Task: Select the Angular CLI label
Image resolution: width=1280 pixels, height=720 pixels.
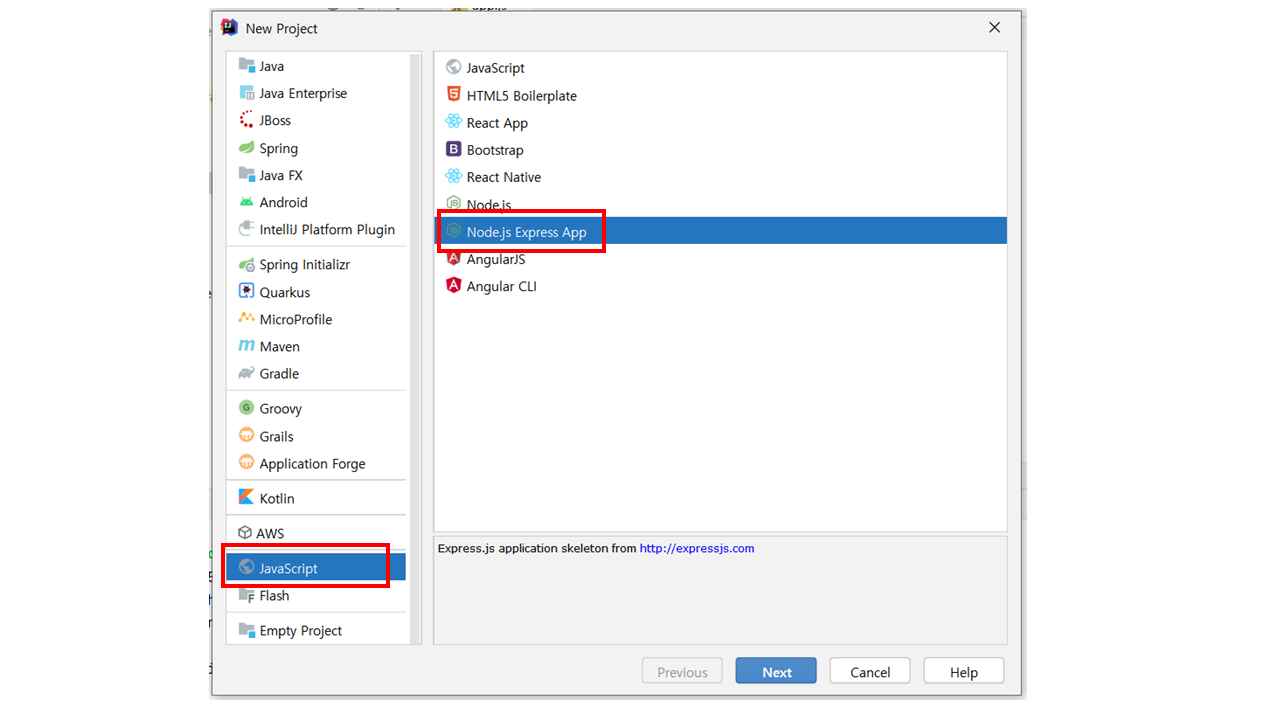Action: (x=502, y=286)
